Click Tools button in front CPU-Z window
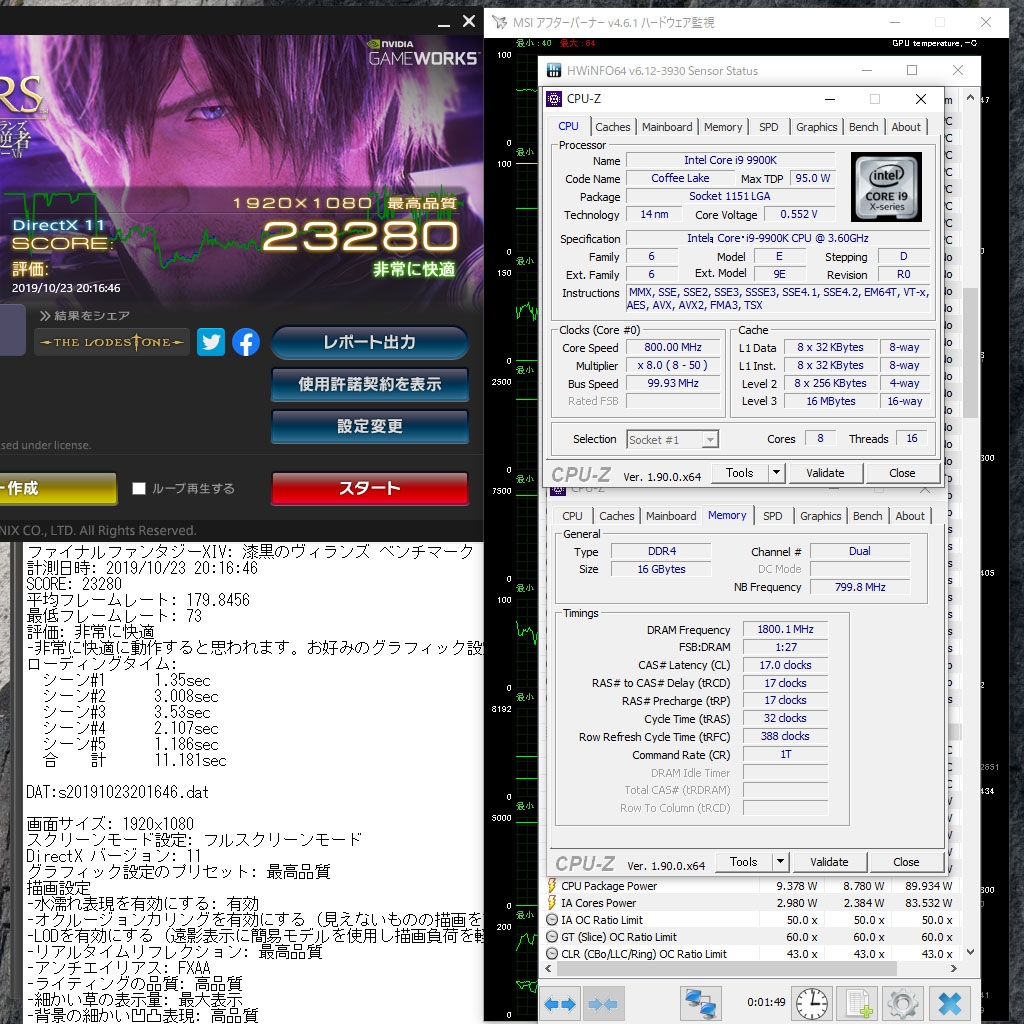Screen dimensions: 1024x1024 [739, 472]
